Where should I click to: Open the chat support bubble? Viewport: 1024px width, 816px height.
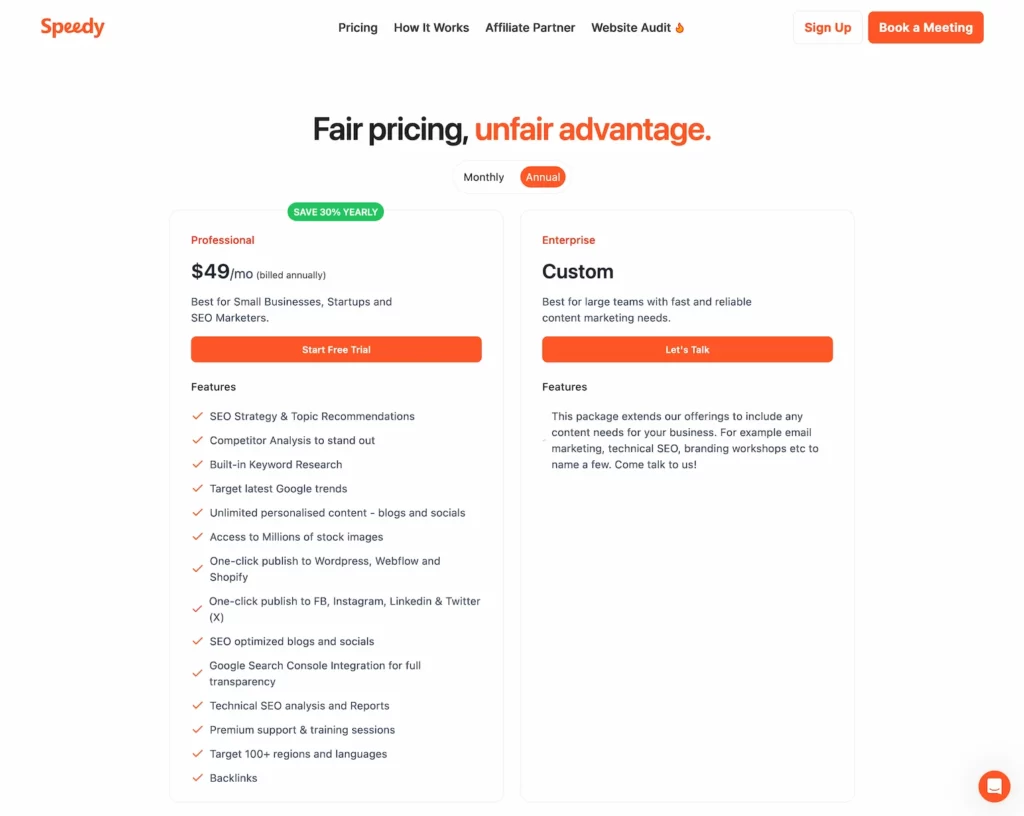pos(994,786)
